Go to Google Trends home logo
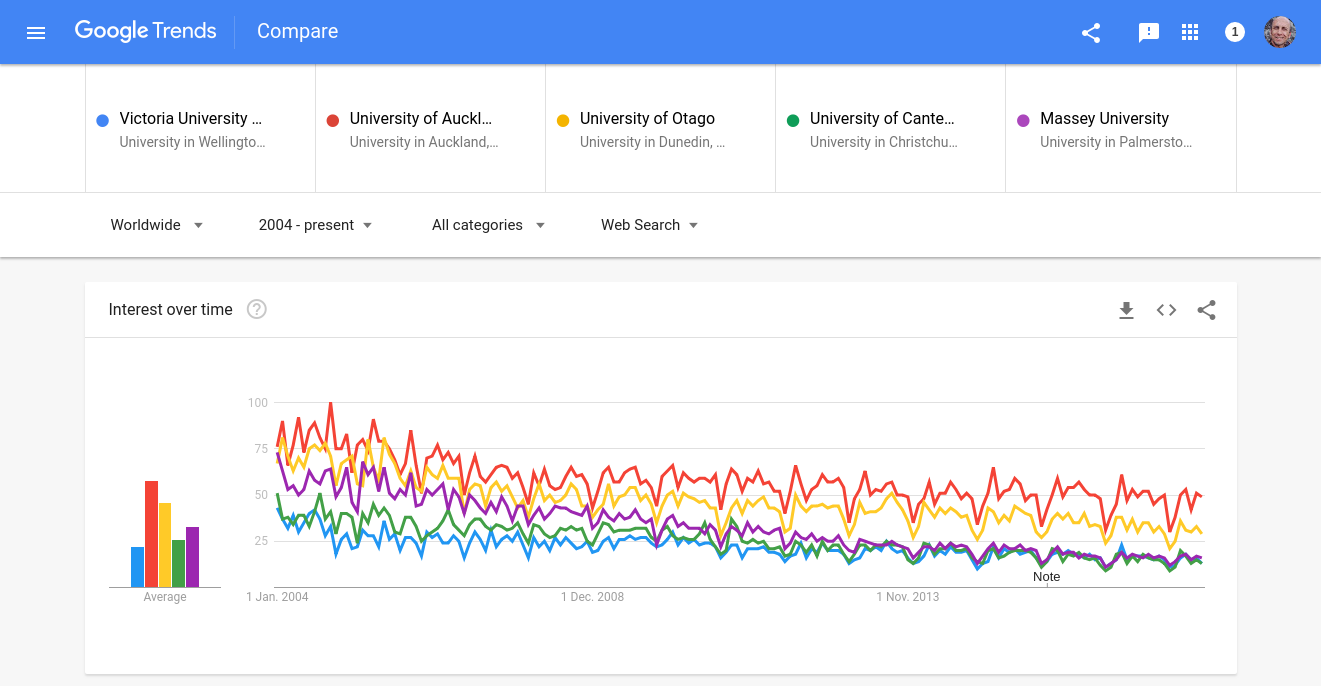Image resolution: width=1321 pixels, height=686 pixels. tap(145, 31)
